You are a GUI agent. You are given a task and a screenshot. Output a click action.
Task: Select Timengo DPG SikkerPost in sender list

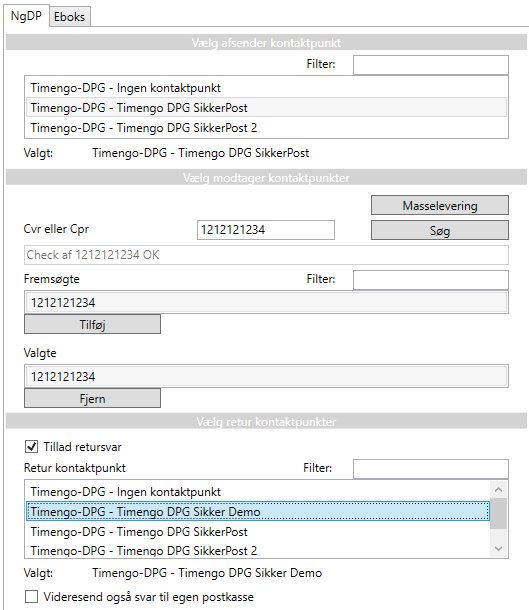click(x=266, y=107)
